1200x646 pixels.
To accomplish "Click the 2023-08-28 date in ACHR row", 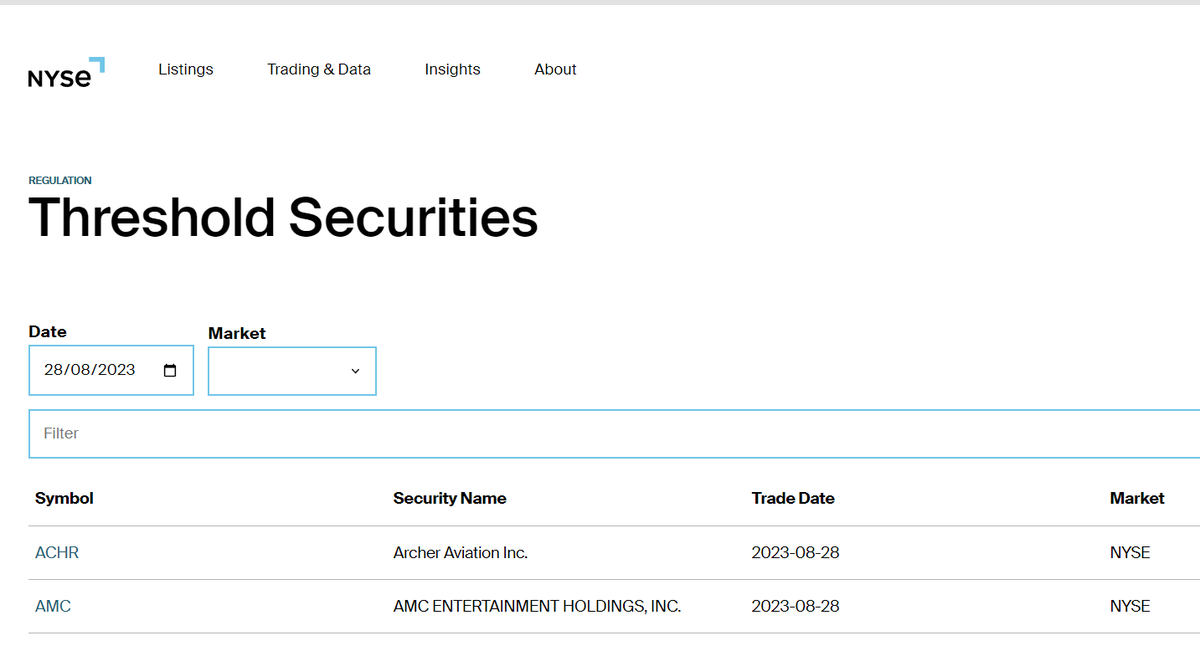I will pos(795,552).
